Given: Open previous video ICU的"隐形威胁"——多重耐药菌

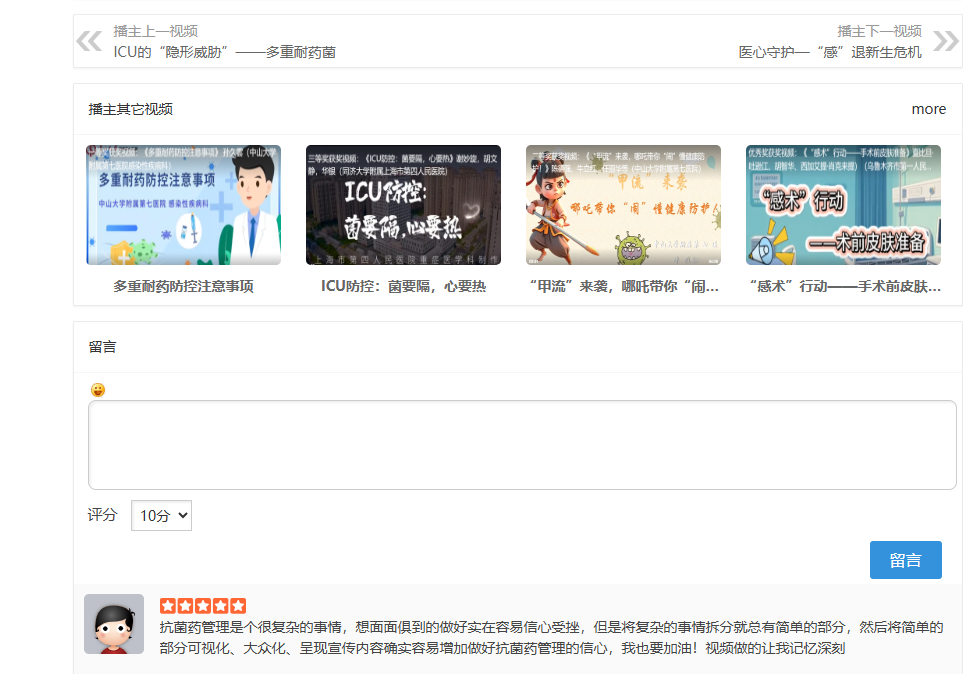Looking at the screenshot, I should click(x=224, y=52).
